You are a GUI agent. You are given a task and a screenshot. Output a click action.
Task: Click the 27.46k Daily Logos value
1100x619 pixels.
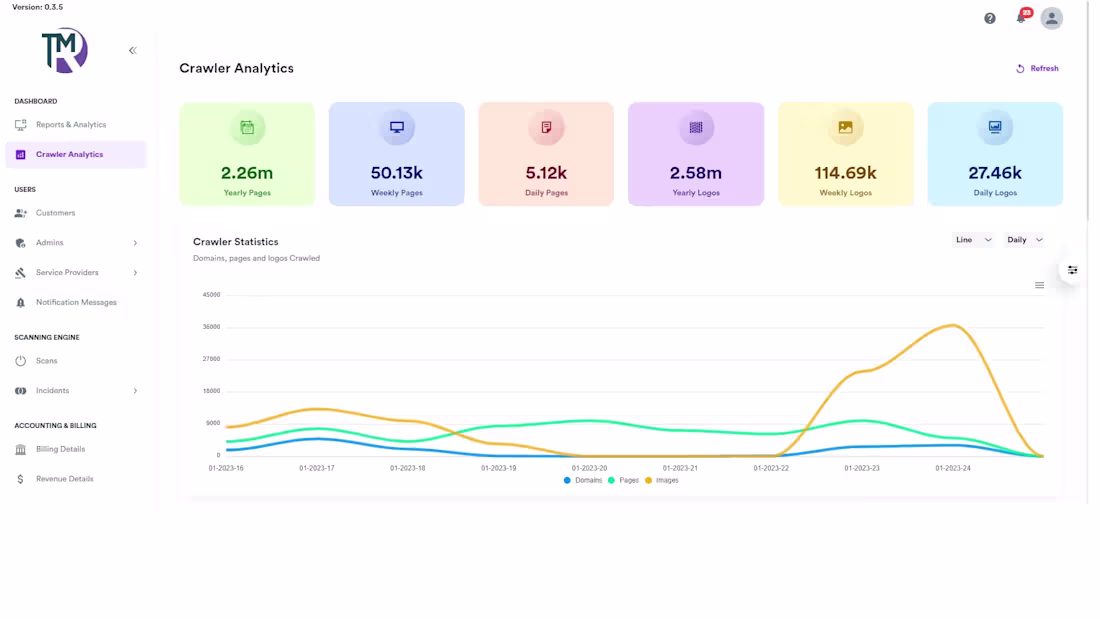[995, 173]
